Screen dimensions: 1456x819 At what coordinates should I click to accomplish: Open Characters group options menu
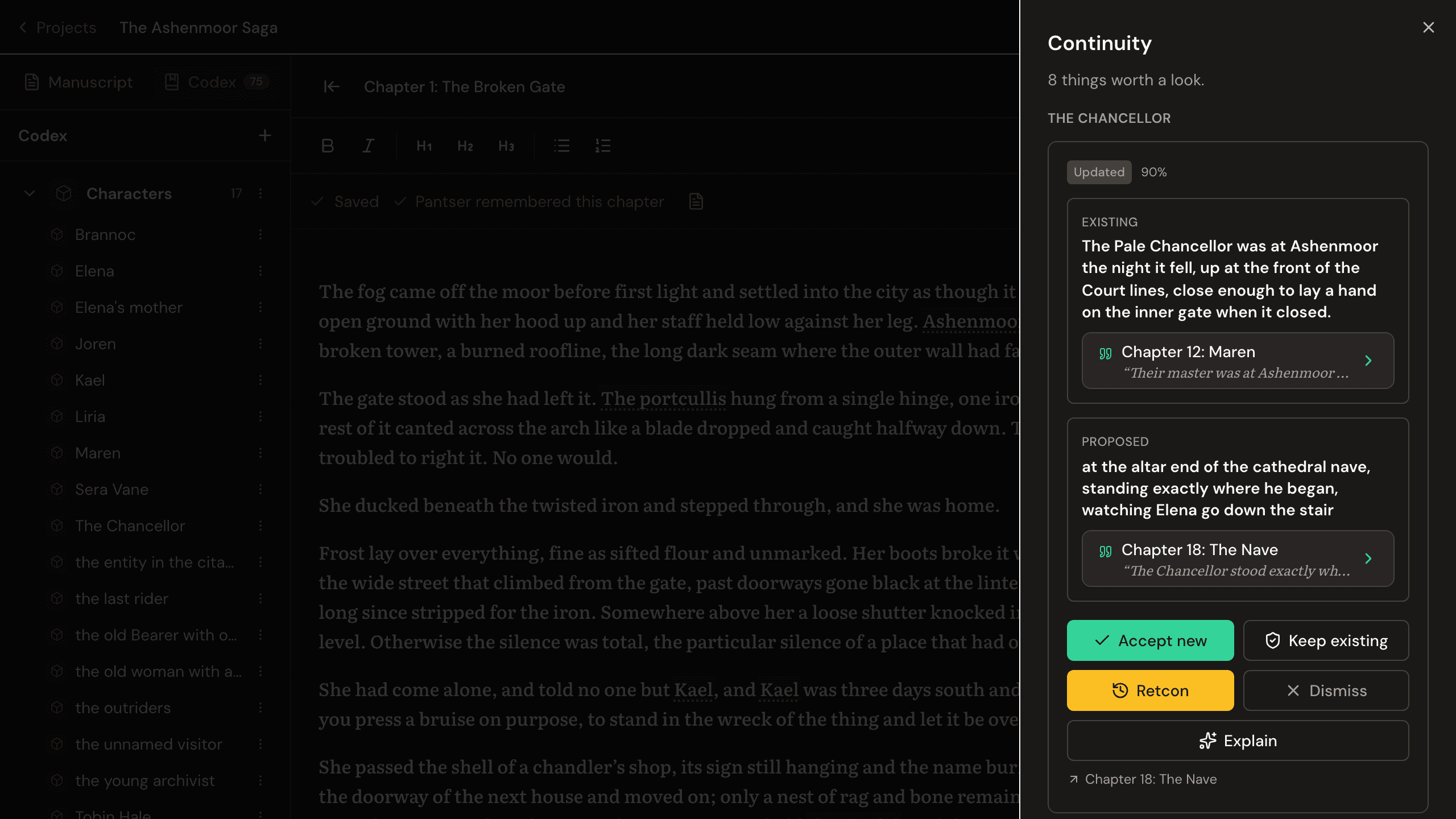260,193
